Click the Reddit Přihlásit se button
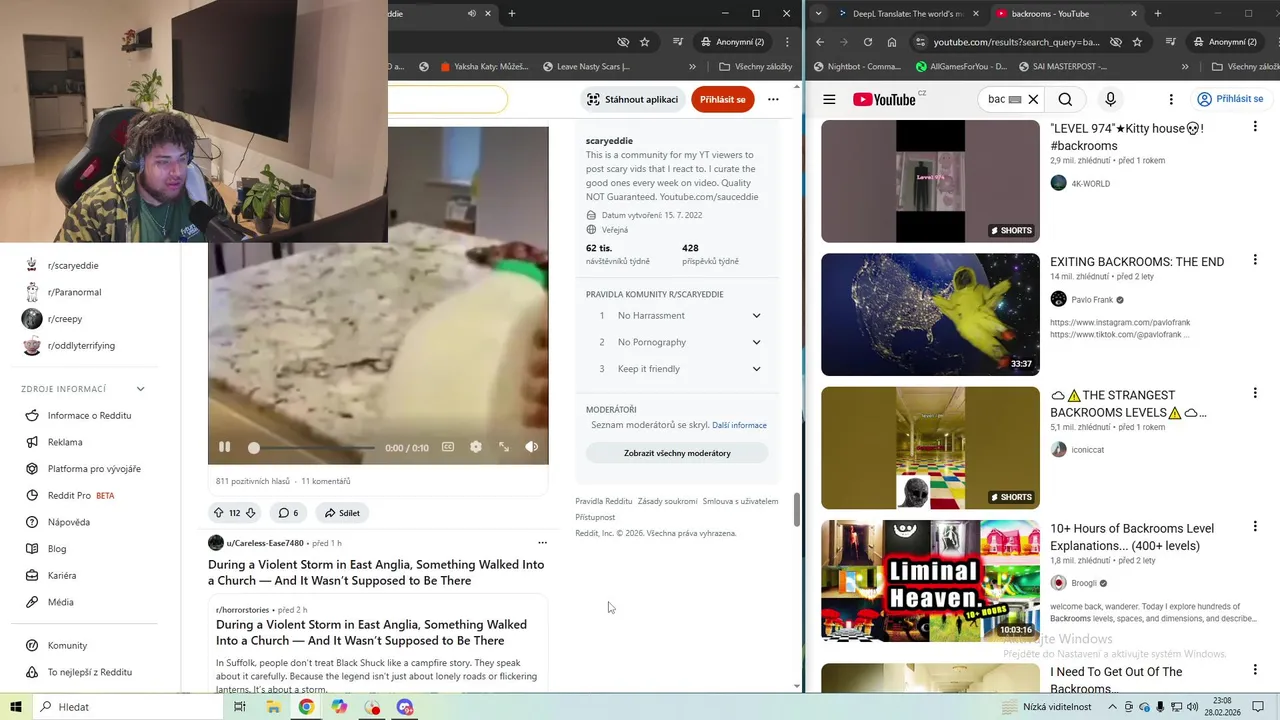The image size is (1280, 720). click(x=723, y=99)
